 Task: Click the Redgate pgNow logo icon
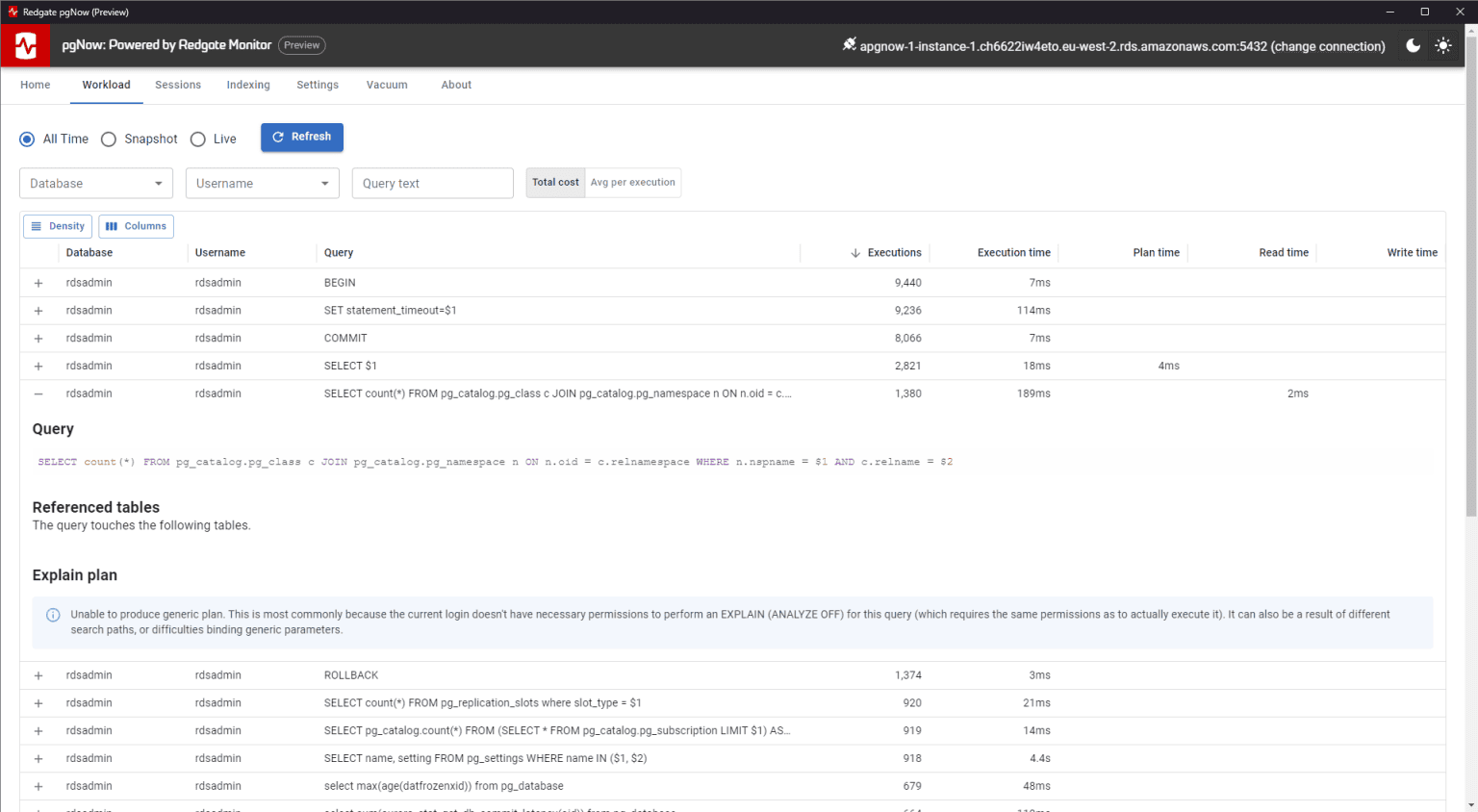click(x=25, y=45)
